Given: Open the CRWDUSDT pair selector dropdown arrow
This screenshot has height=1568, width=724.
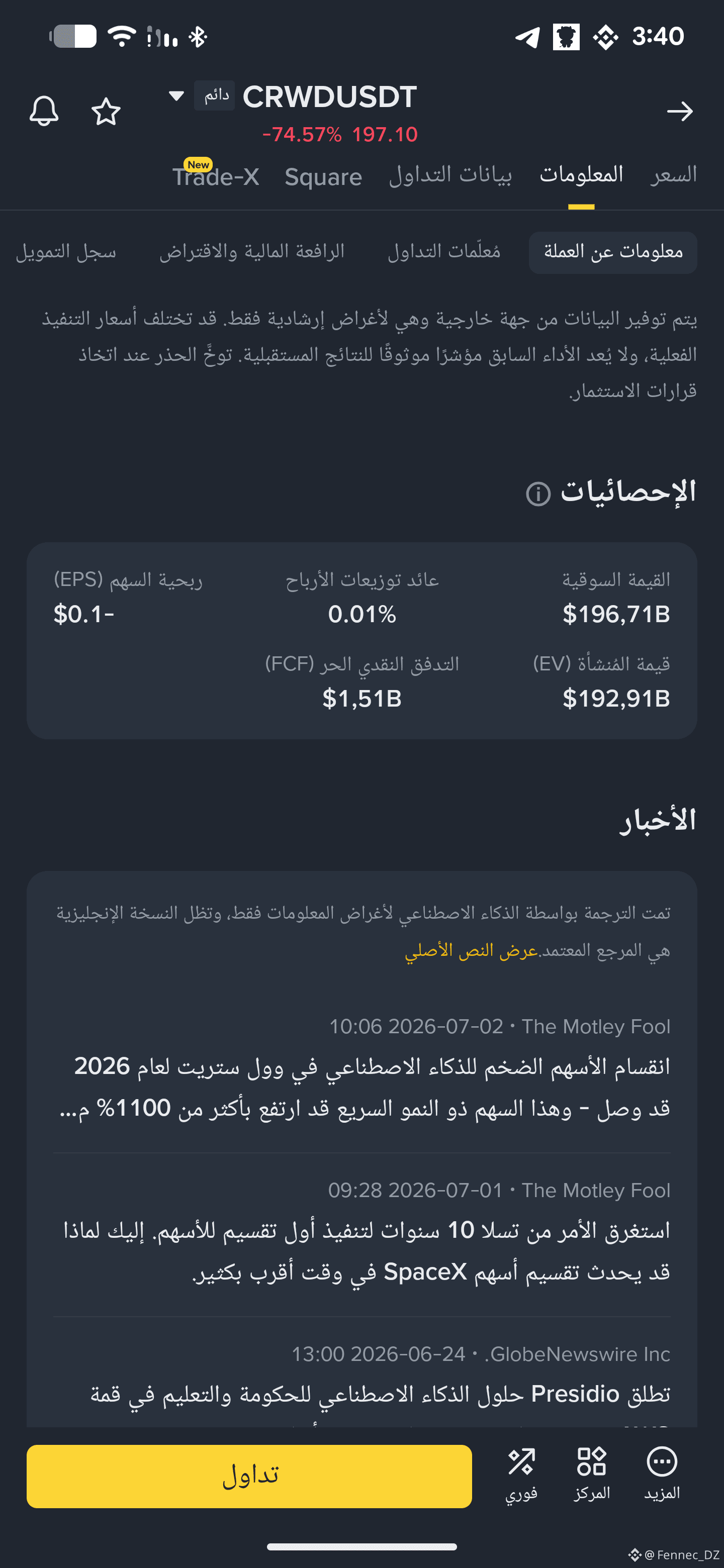Looking at the screenshot, I should [x=176, y=95].
